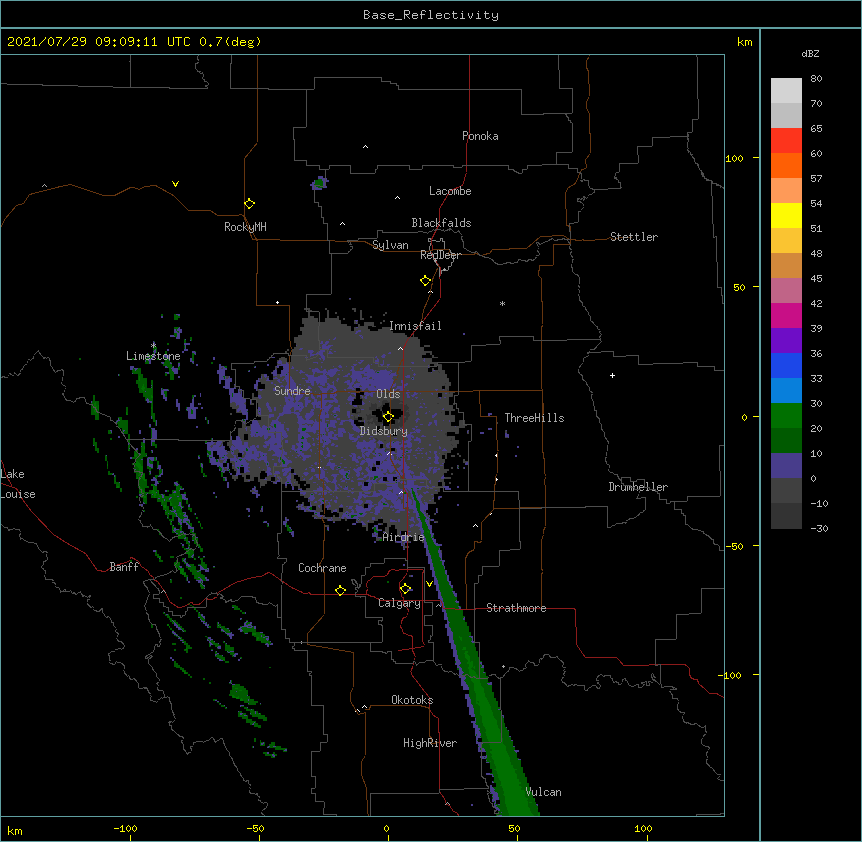Click the Okotoks label
Screen dimensions: 862x842
(x=412, y=700)
